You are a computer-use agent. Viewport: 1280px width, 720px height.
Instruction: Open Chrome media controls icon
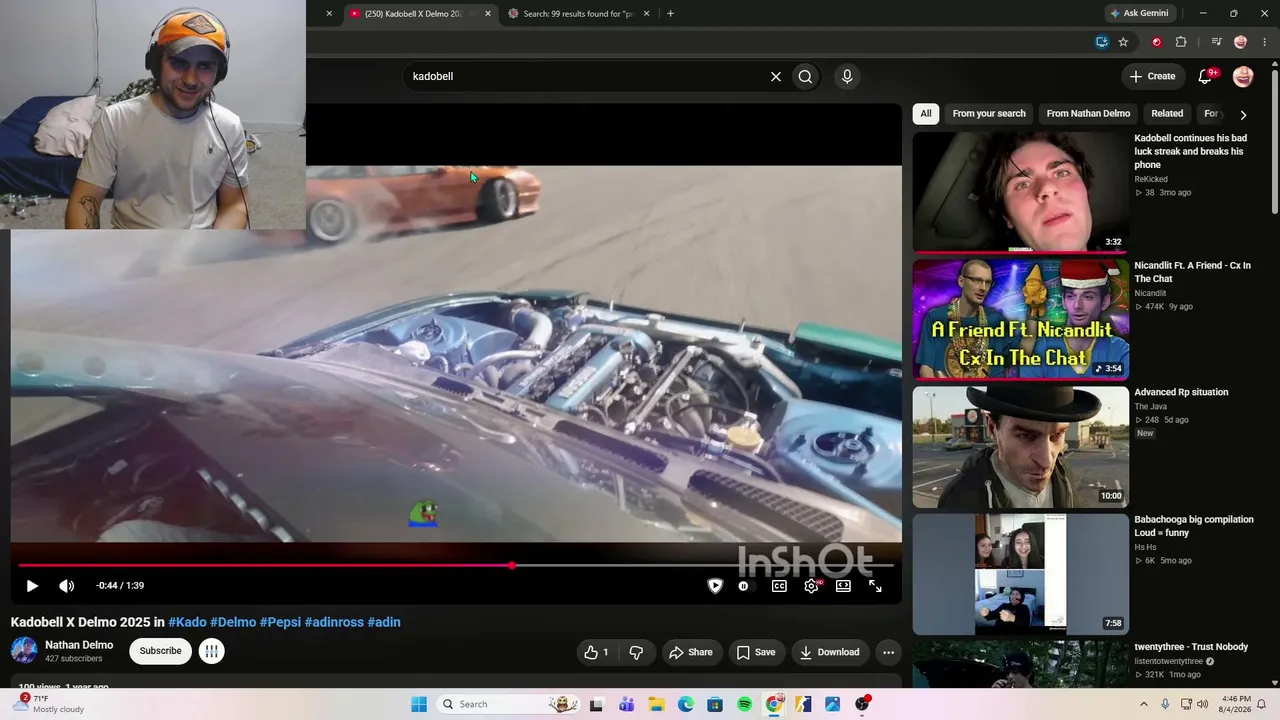(1216, 42)
